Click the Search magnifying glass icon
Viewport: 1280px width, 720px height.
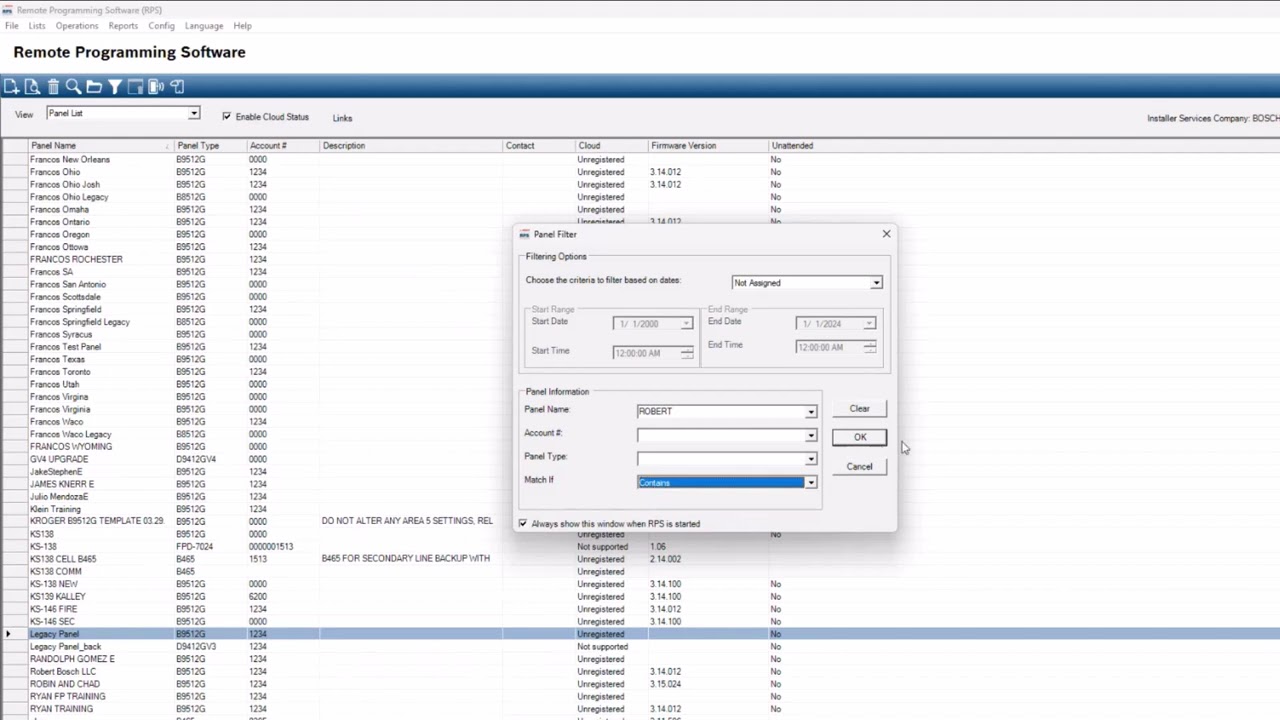point(73,87)
